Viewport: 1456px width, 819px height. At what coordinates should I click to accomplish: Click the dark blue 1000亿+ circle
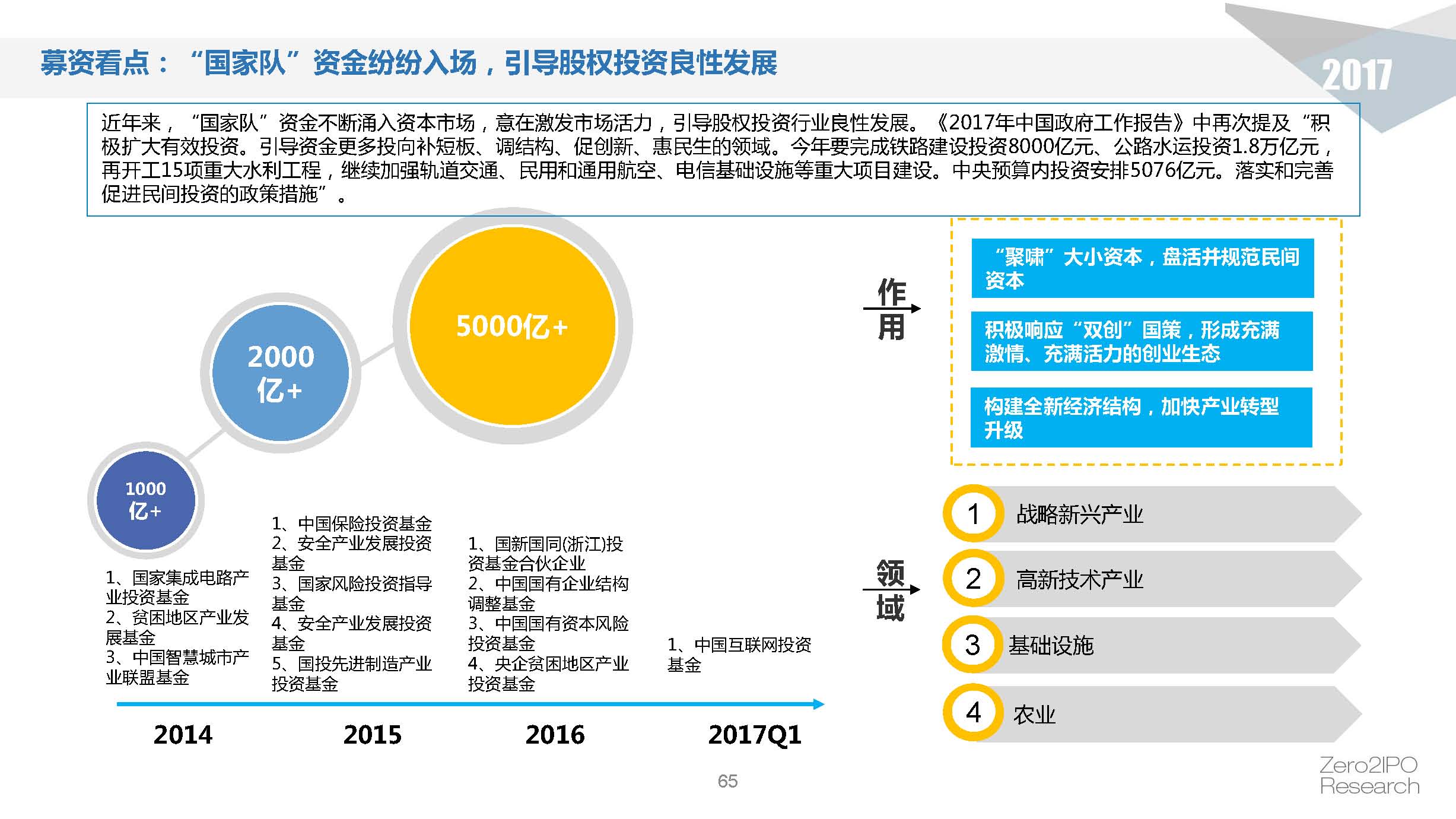click(x=145, y=500)
